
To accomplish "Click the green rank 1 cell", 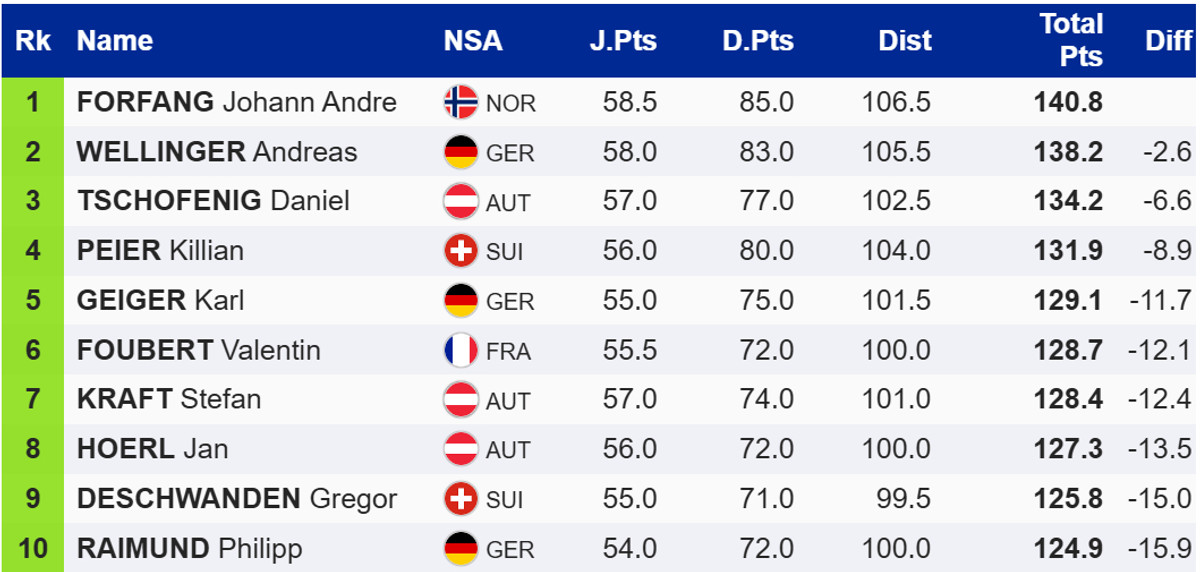I will pos(33,102).
